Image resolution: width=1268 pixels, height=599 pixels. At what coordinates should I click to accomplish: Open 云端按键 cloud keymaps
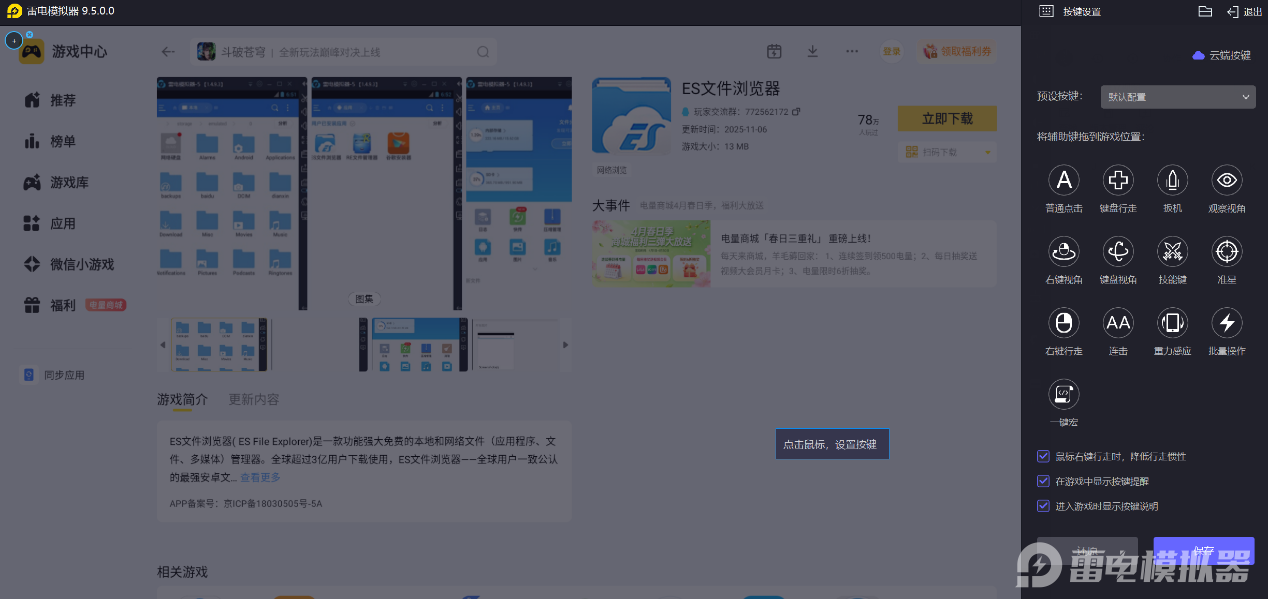tap(1221, 55)
